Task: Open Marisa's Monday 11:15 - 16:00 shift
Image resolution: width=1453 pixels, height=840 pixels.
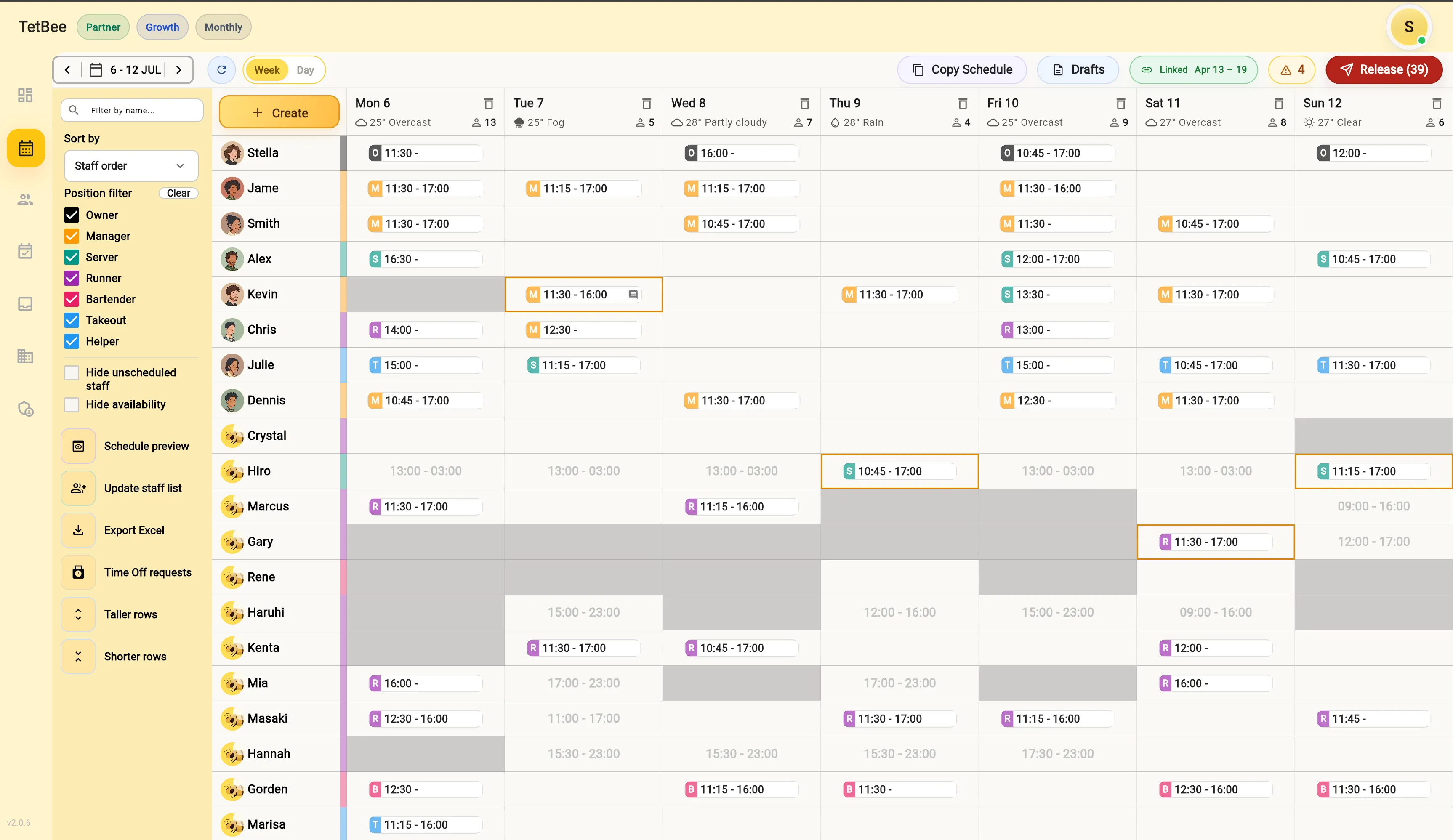Action: pyautogui.click(x=426, y=825)
